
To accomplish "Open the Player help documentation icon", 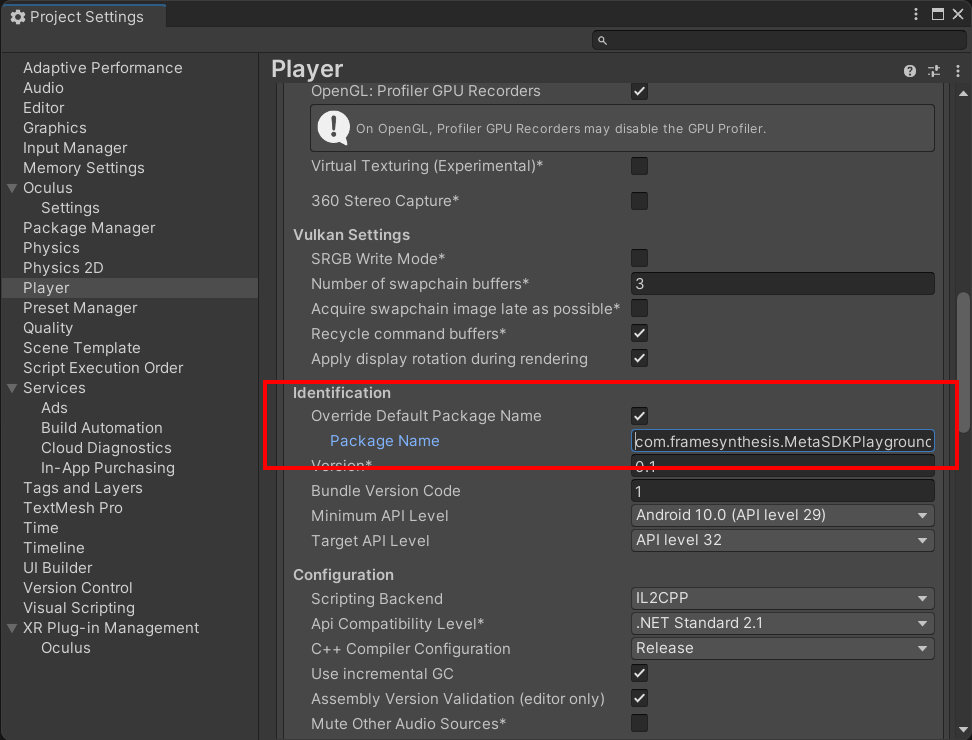I will point(910,71).
